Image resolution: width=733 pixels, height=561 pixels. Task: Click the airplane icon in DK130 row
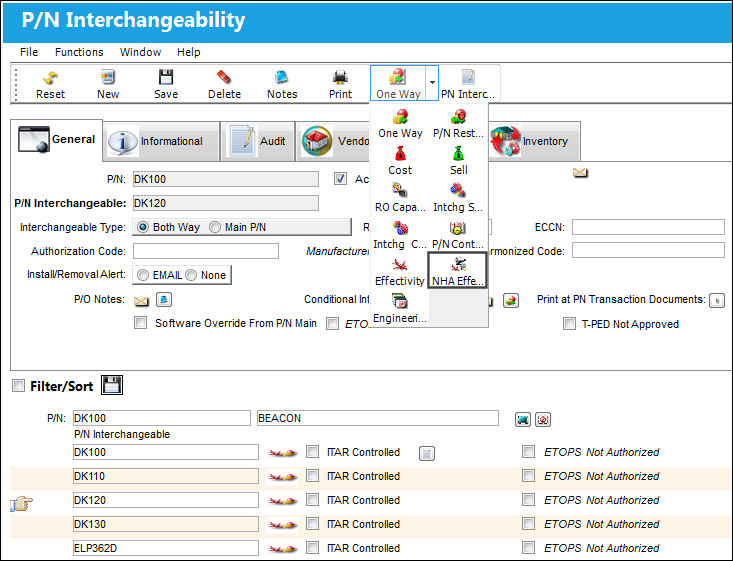tap(282, 525)
